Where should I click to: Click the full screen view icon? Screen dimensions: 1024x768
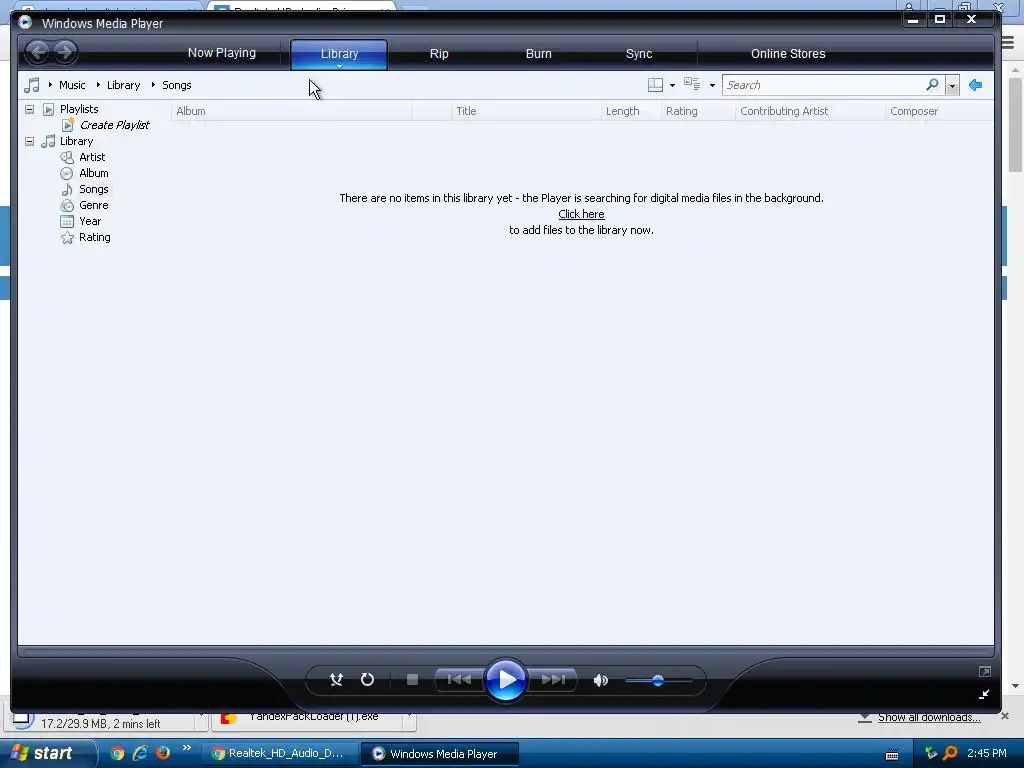(x=985, y=671)
